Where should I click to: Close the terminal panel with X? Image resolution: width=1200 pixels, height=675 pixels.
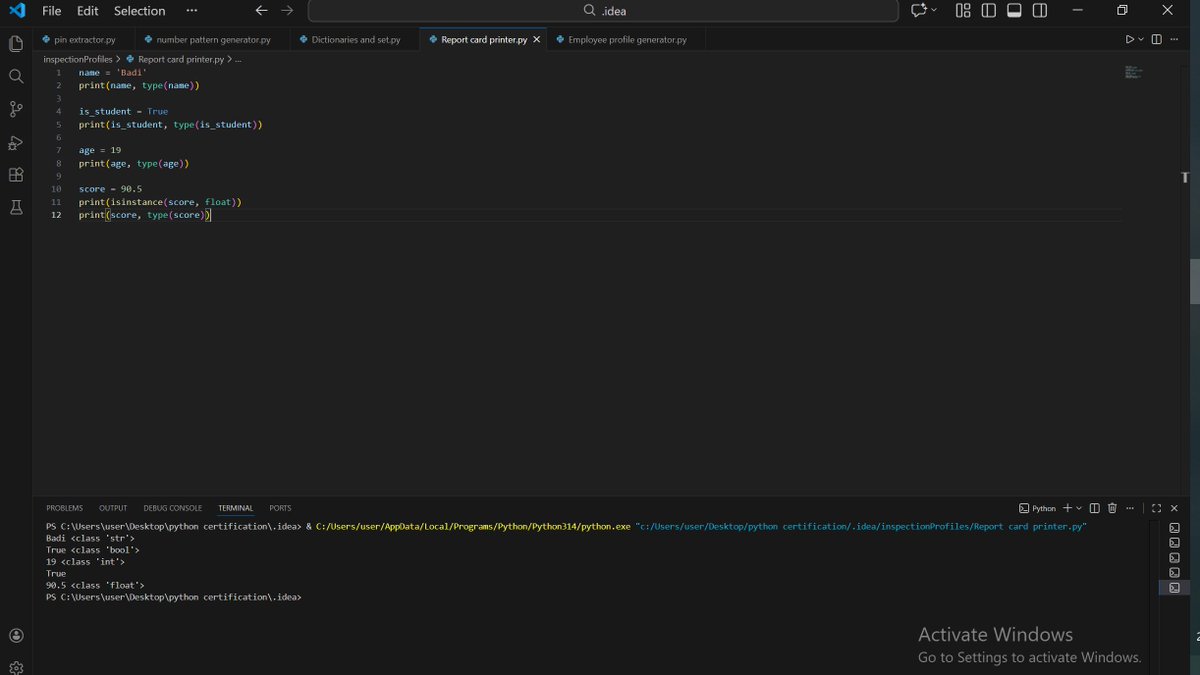tap(1174, 508)
